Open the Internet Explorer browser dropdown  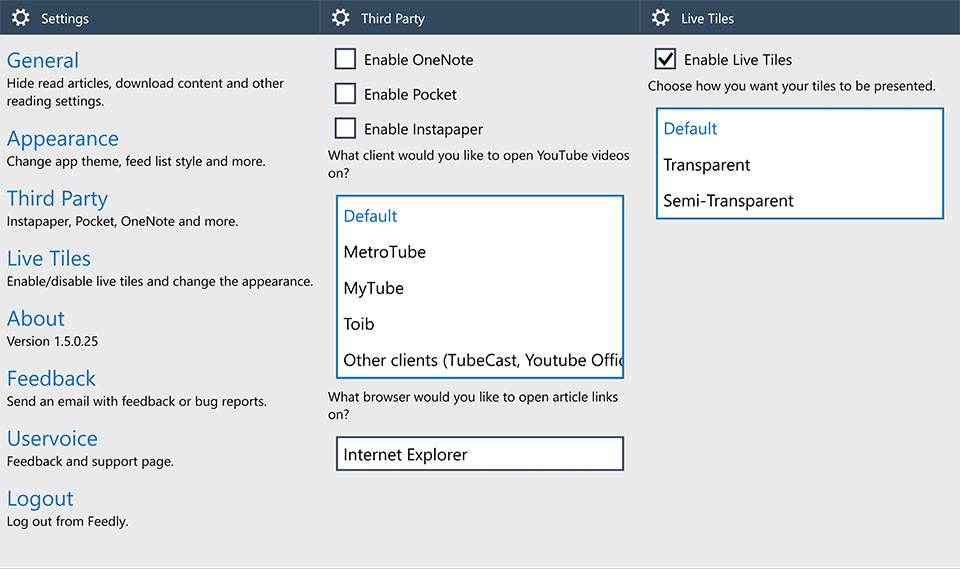click(480, 454)
